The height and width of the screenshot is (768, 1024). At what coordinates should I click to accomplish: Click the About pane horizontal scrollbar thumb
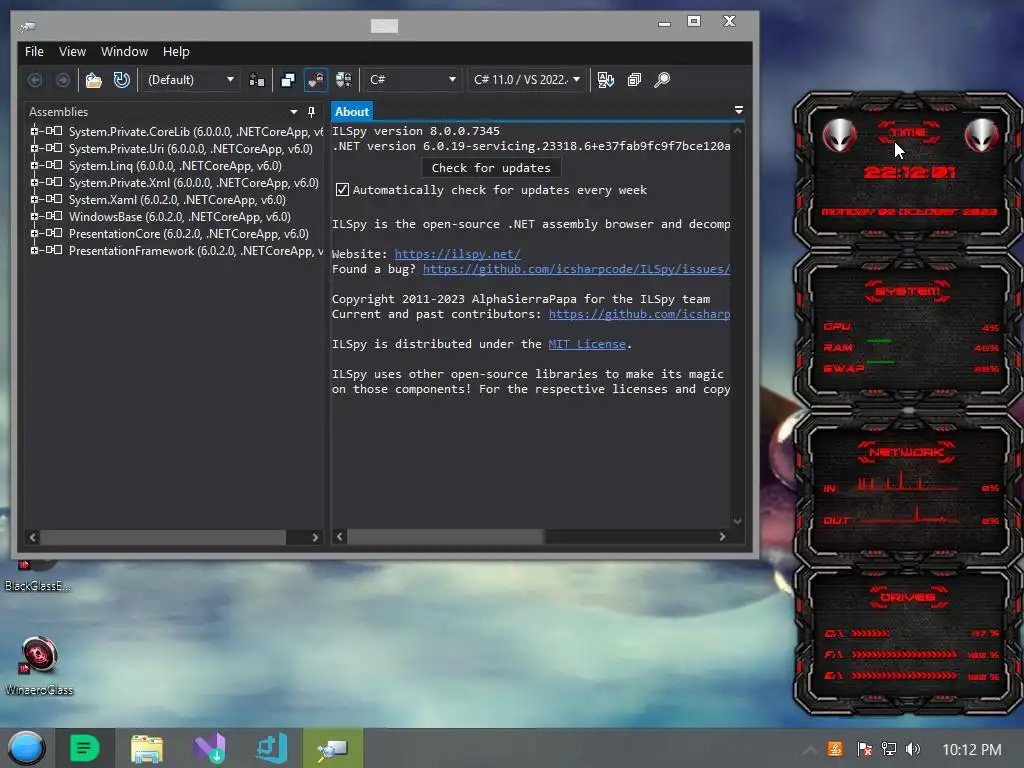pos(445,536)
